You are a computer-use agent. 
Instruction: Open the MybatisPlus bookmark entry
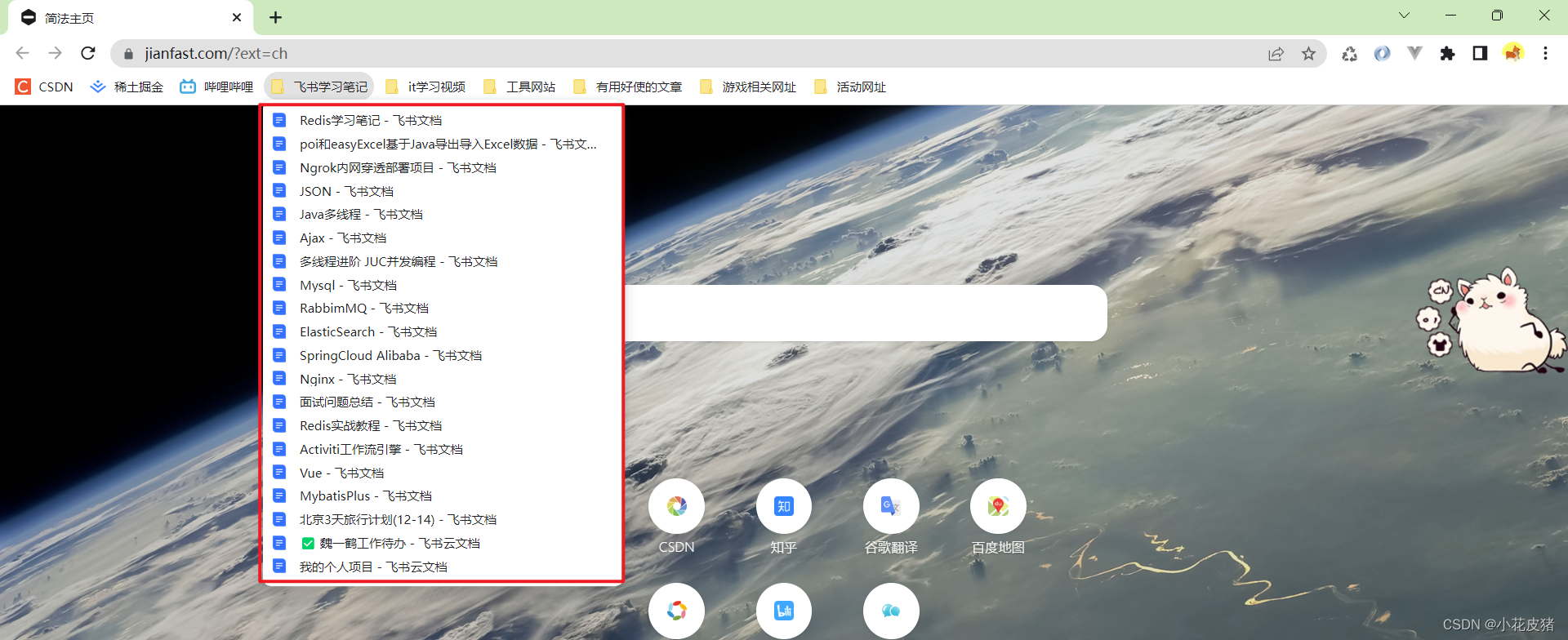441,496
